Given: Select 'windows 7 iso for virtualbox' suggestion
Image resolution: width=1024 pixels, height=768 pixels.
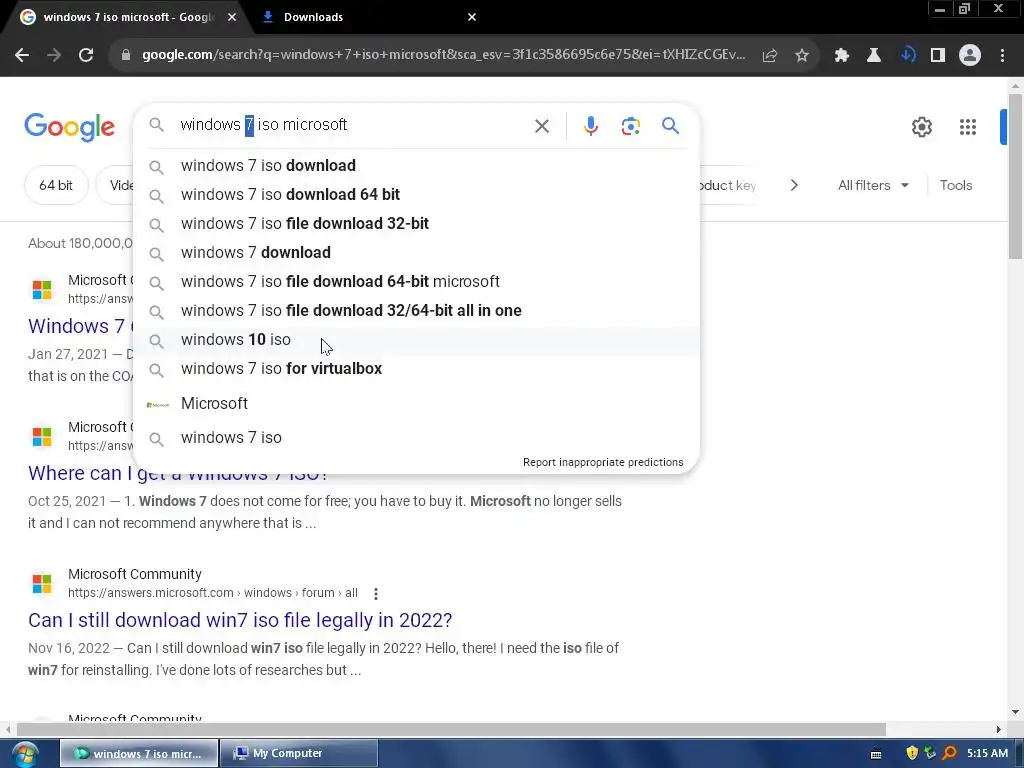Looking at the screenshot, I should click(x=416, y=368).
